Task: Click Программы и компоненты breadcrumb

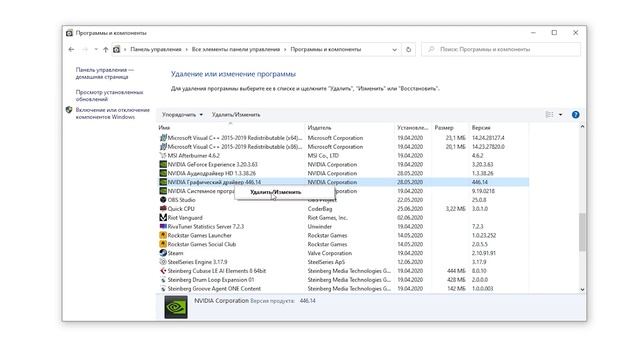Action: 326,49
